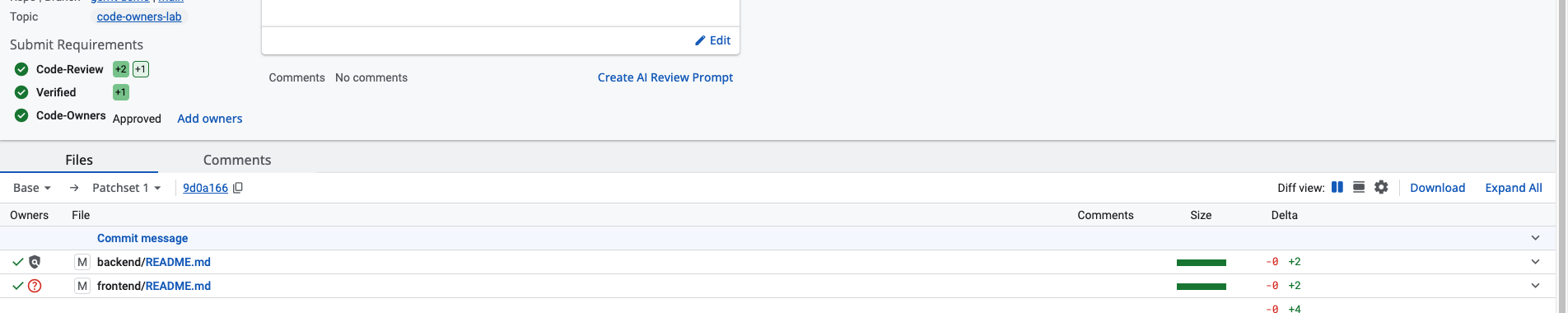The width and height of the screenshot is (1568, 313).
Task: Open frontend/README.md file
Action: pyautogui.click(x=154, y=286)
